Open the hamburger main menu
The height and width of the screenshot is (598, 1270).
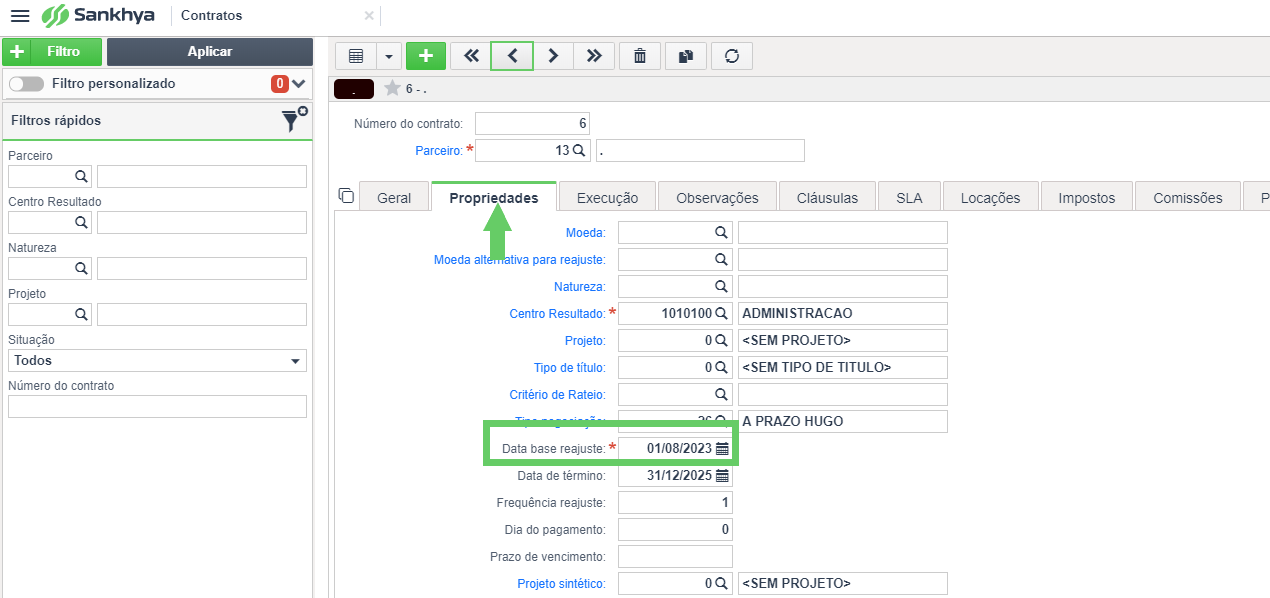point(19,16)
